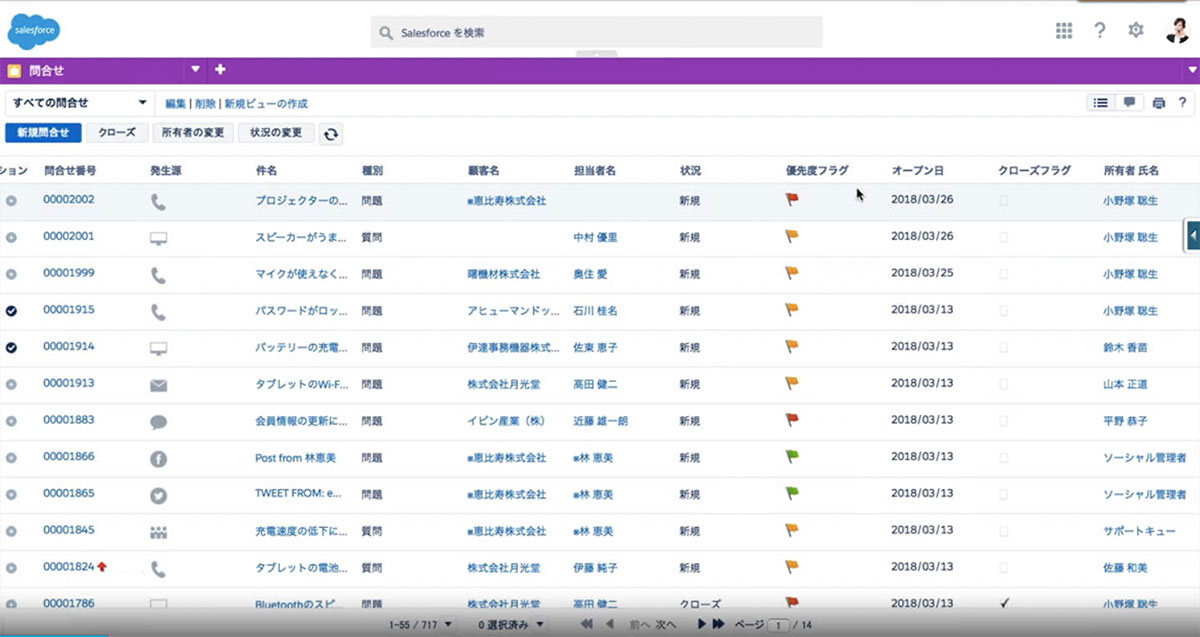Click the 削除 link
This screenshot has width=1200, height=637.
click(205, 104)
